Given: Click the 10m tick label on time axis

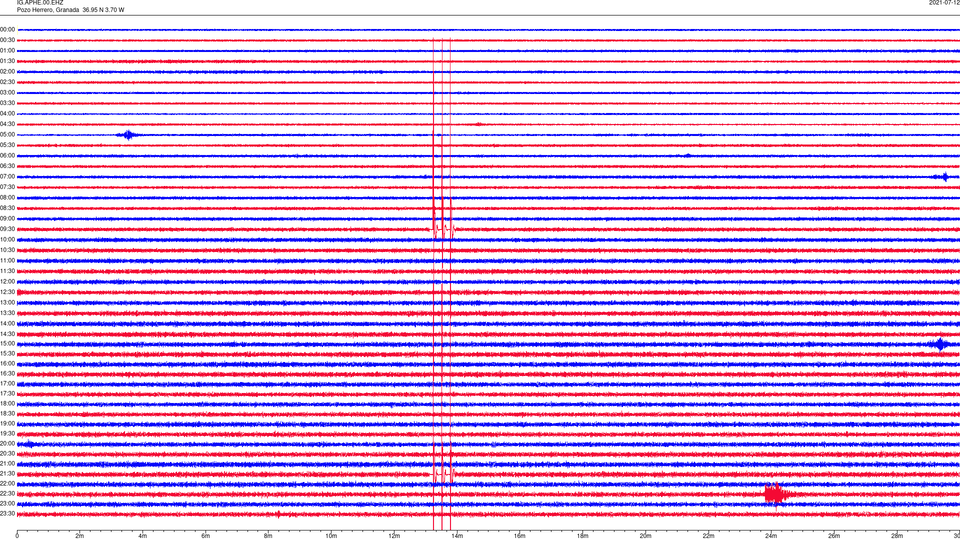Looking at the screenshot, I should coord(331,536).
